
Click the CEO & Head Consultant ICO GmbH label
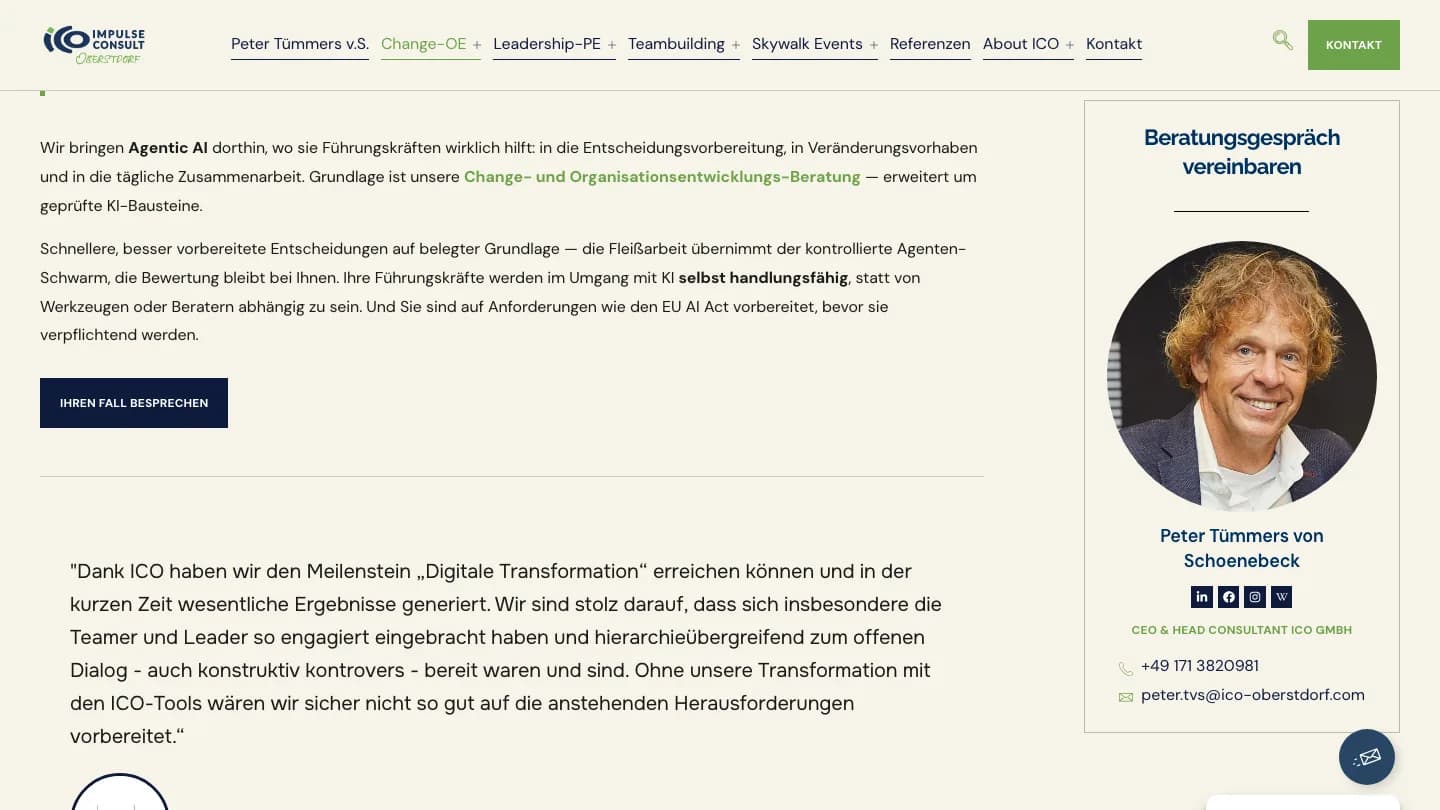(x=1242, y=630)
